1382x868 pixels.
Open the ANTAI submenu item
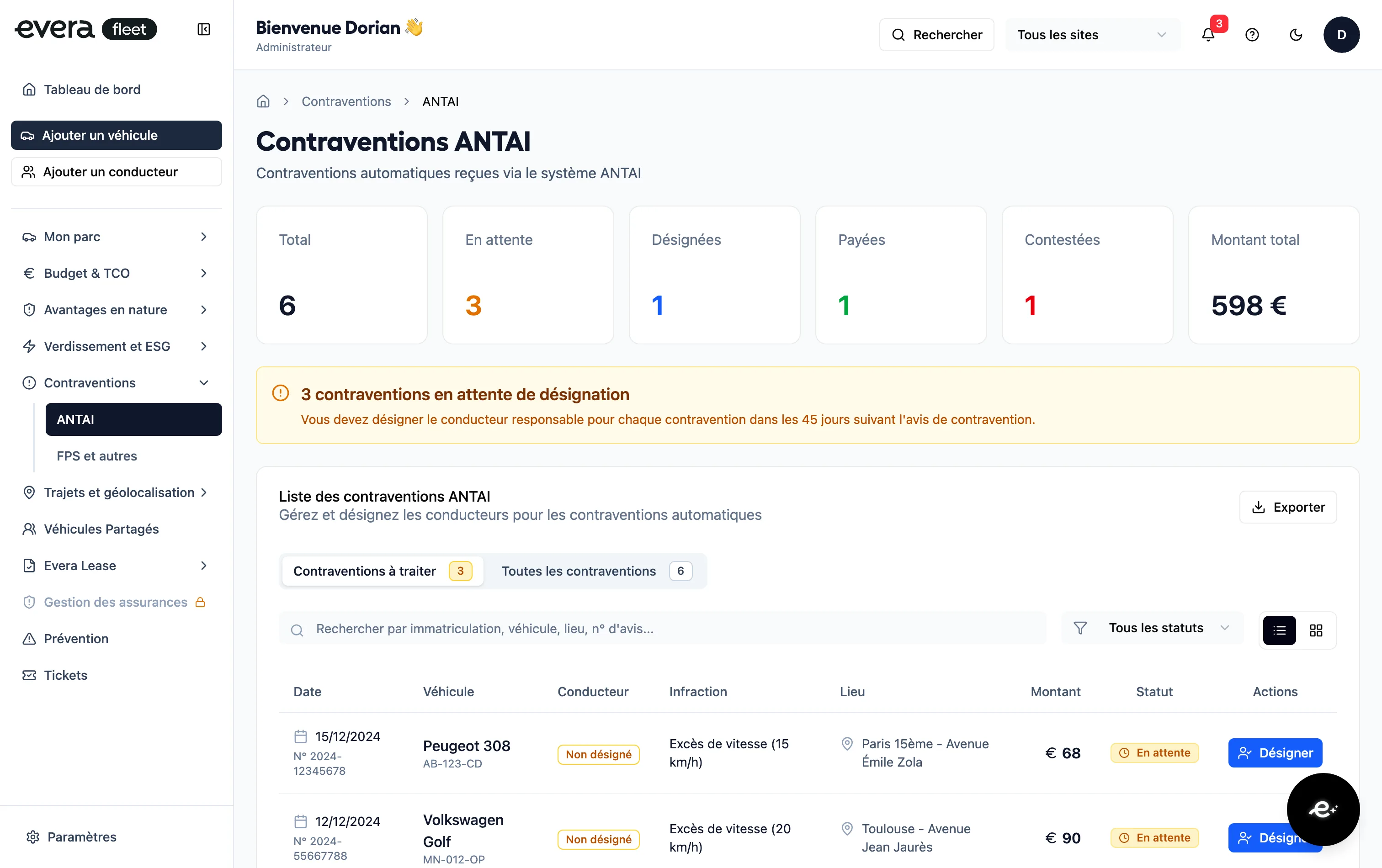(x=134, y=419)
